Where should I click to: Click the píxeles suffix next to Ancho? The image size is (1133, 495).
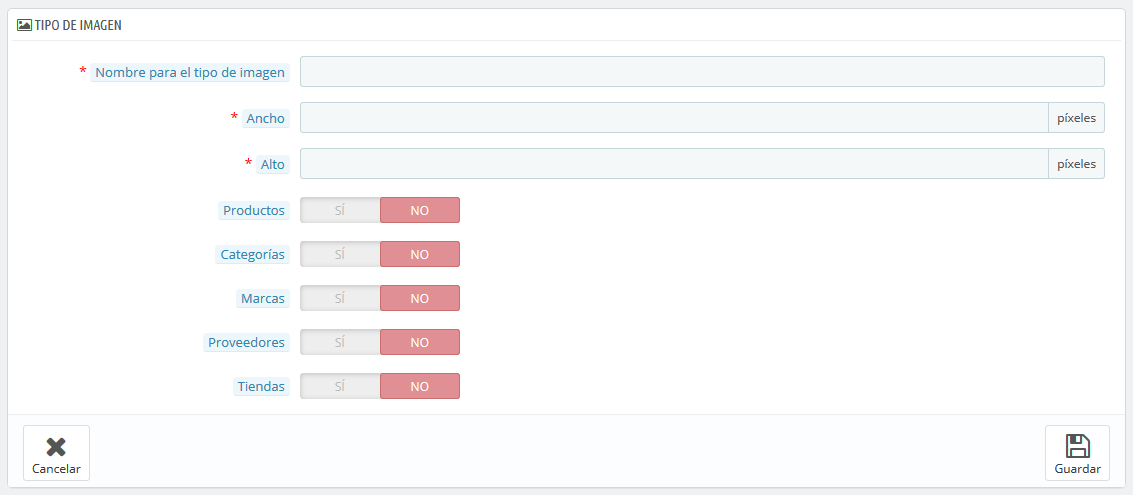pos(1077,118)
